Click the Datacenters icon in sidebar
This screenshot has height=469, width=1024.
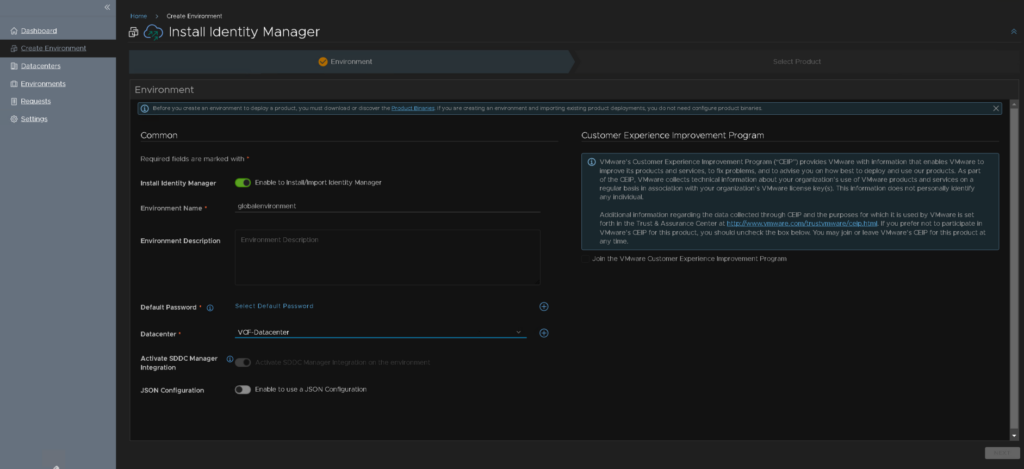tap(14, 66)
